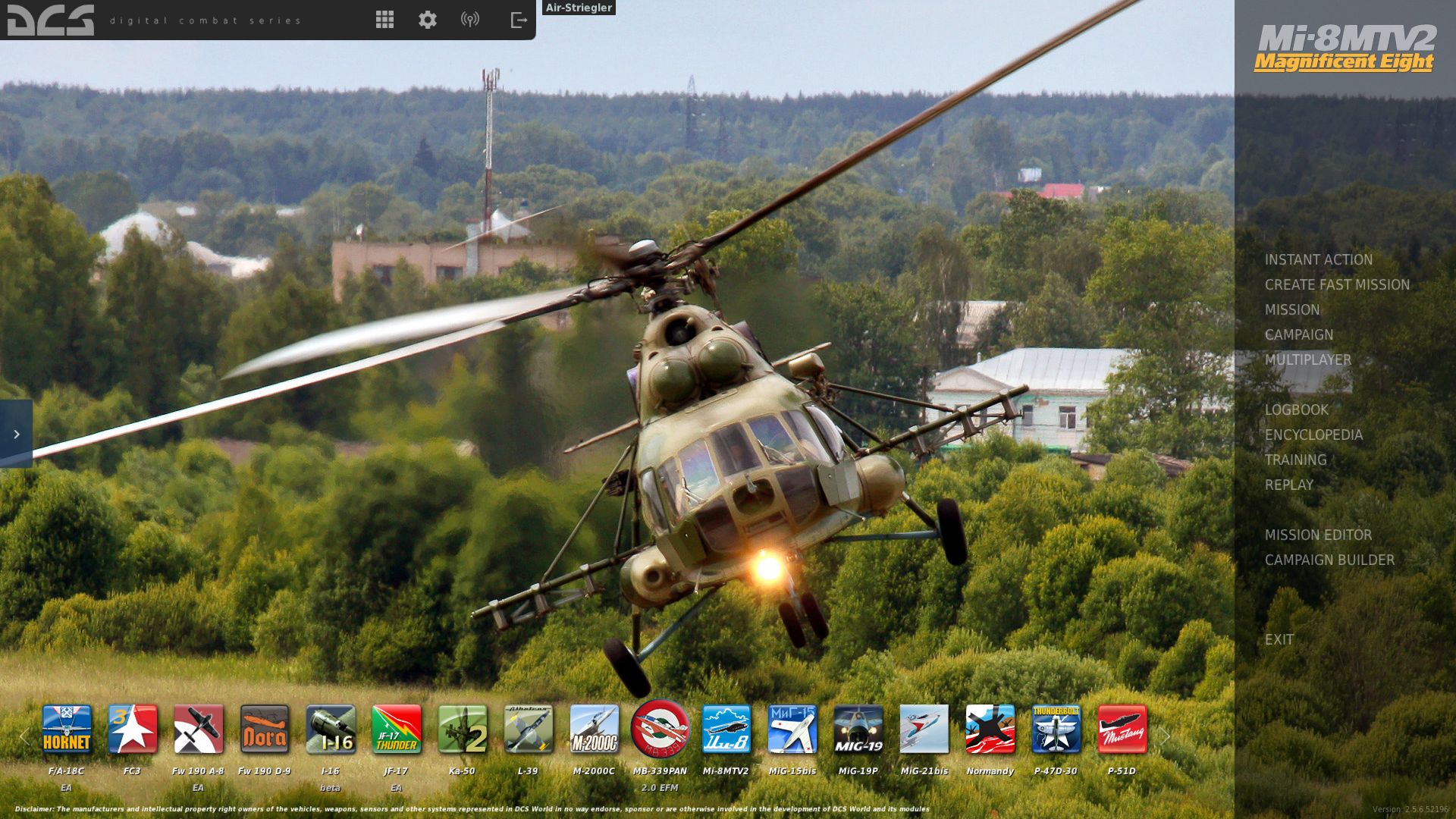Image resolution: width=1456 pixels, height=819 pixels.
Task: Select the F/A-18C Hornet module icon
Action: pyautogui.click(x=67, y=730)
